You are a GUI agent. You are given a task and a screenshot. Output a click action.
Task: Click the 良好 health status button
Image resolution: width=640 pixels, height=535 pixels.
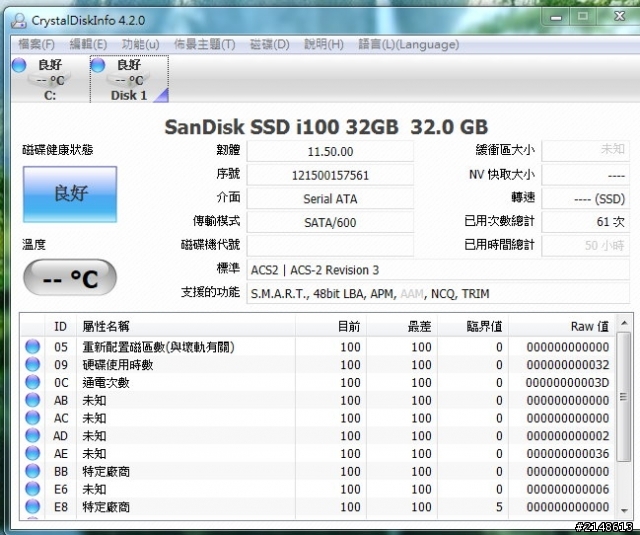(x=70, y=194)
